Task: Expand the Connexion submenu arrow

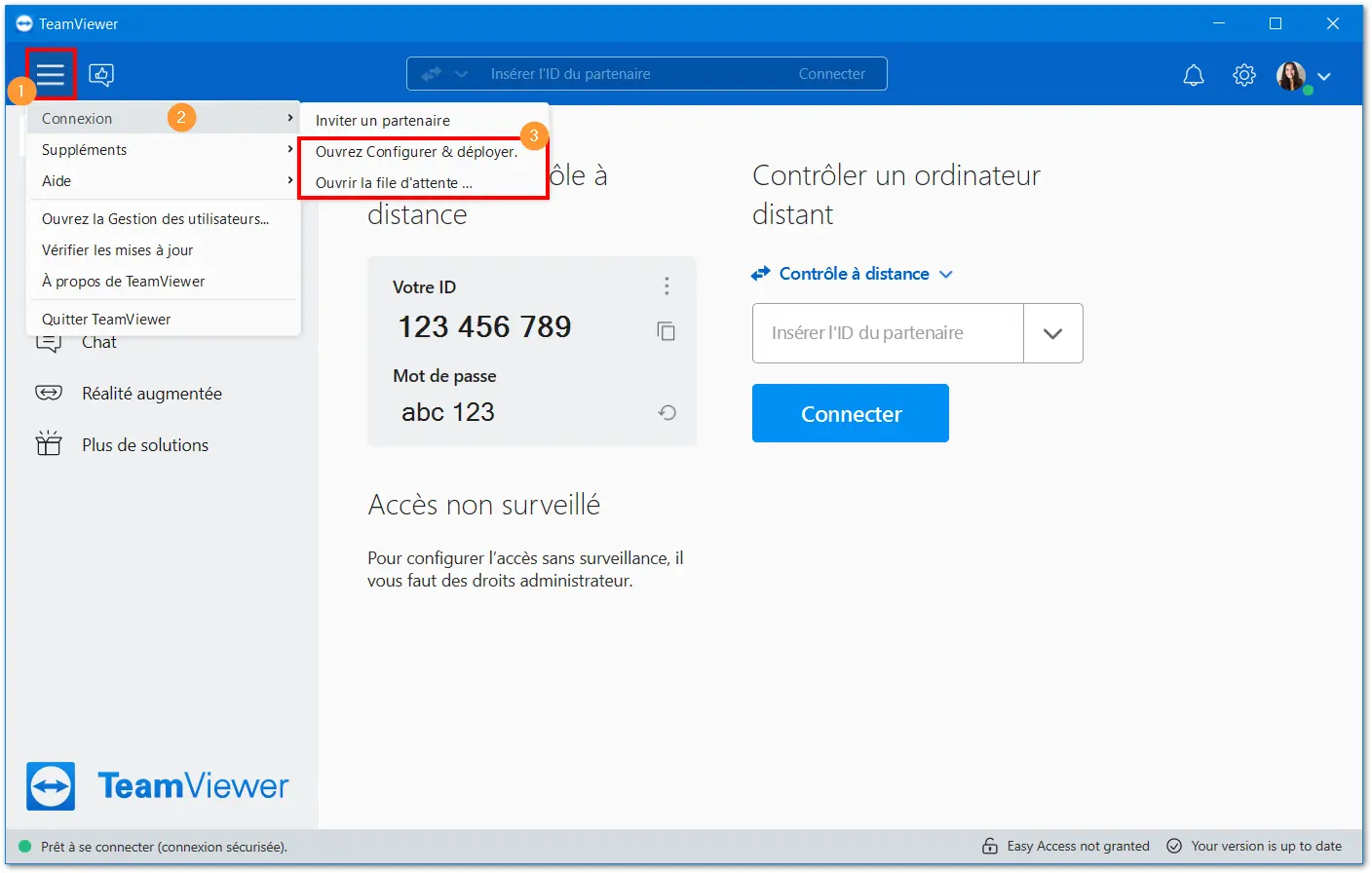Action: point(290,118)
